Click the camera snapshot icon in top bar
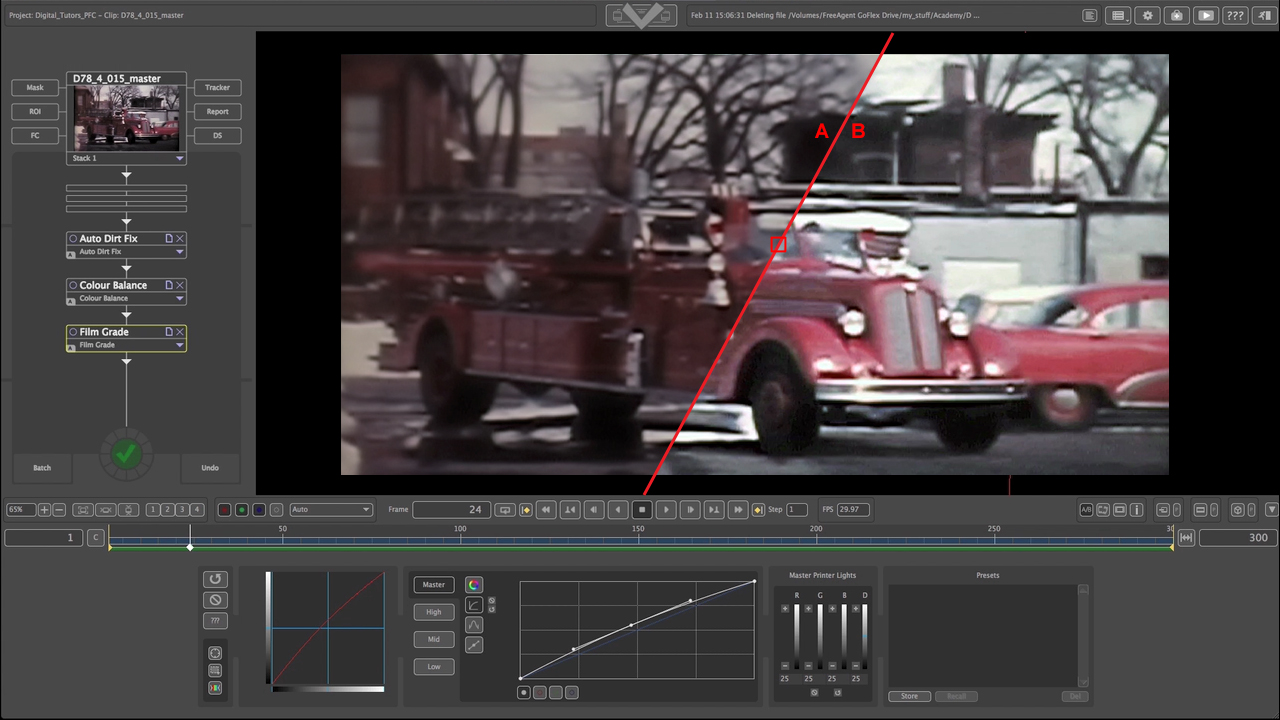 pos(1177,15)
